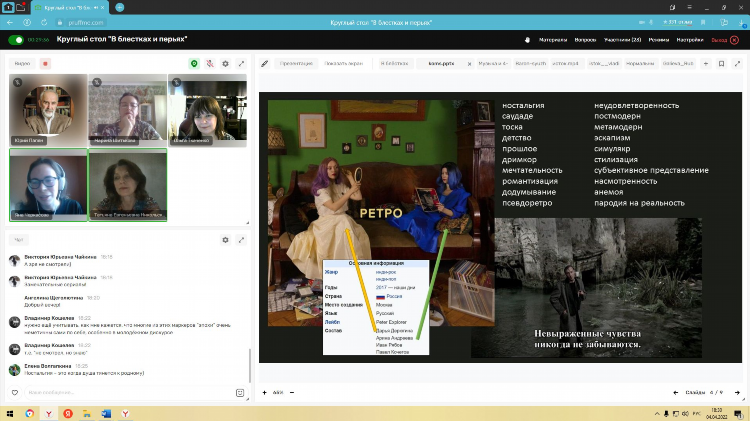This screenshot has height=421, width=750.
Task: Select the bottom-left participant with headset
Action: [x=48, y=185]
